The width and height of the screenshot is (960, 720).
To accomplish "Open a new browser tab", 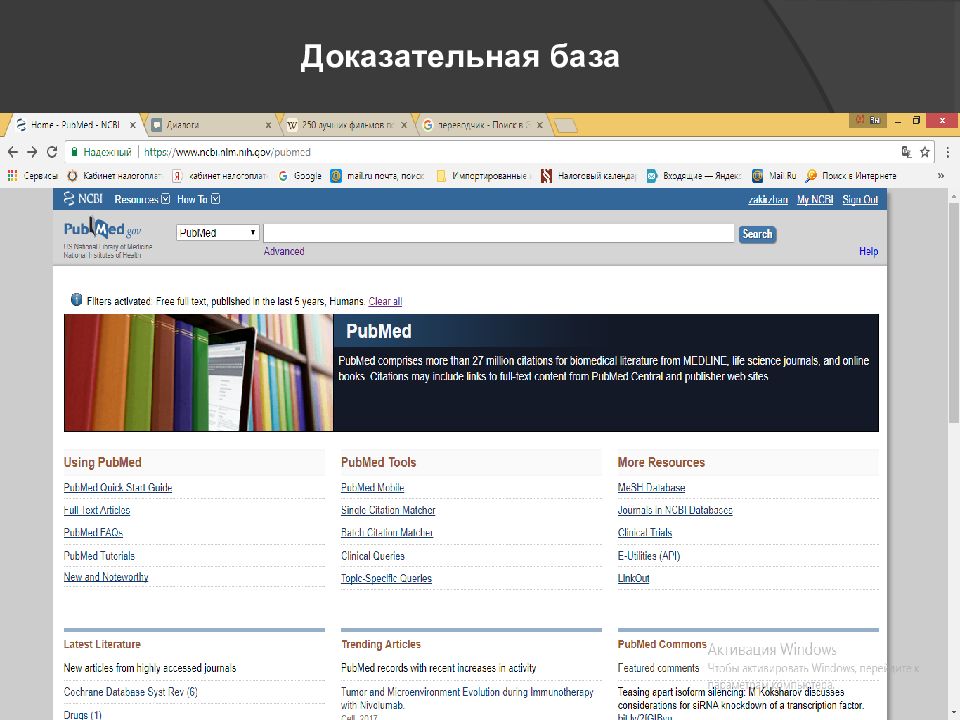I will [x=565, y=126].
